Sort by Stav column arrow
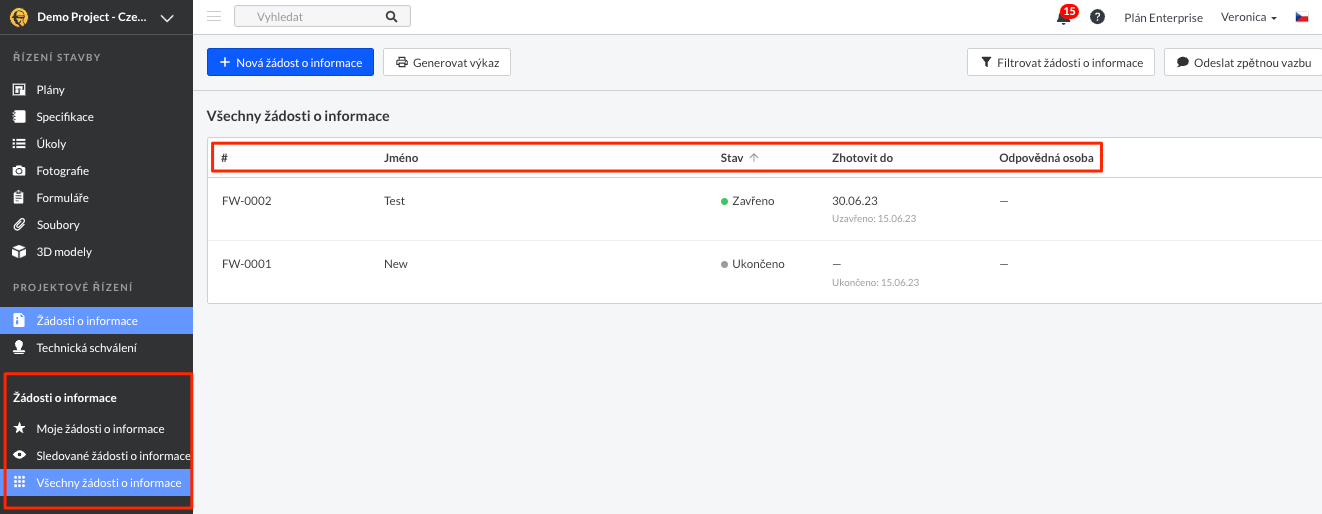 click(x=754, y=158)
